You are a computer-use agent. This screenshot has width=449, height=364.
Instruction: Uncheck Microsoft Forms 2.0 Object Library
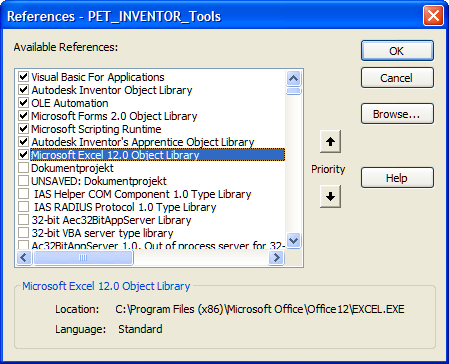pos(23,116)
